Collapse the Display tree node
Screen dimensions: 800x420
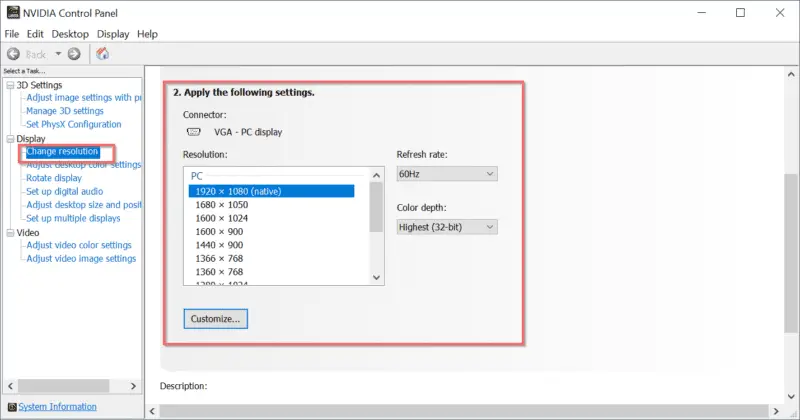(x=10, y=139)
